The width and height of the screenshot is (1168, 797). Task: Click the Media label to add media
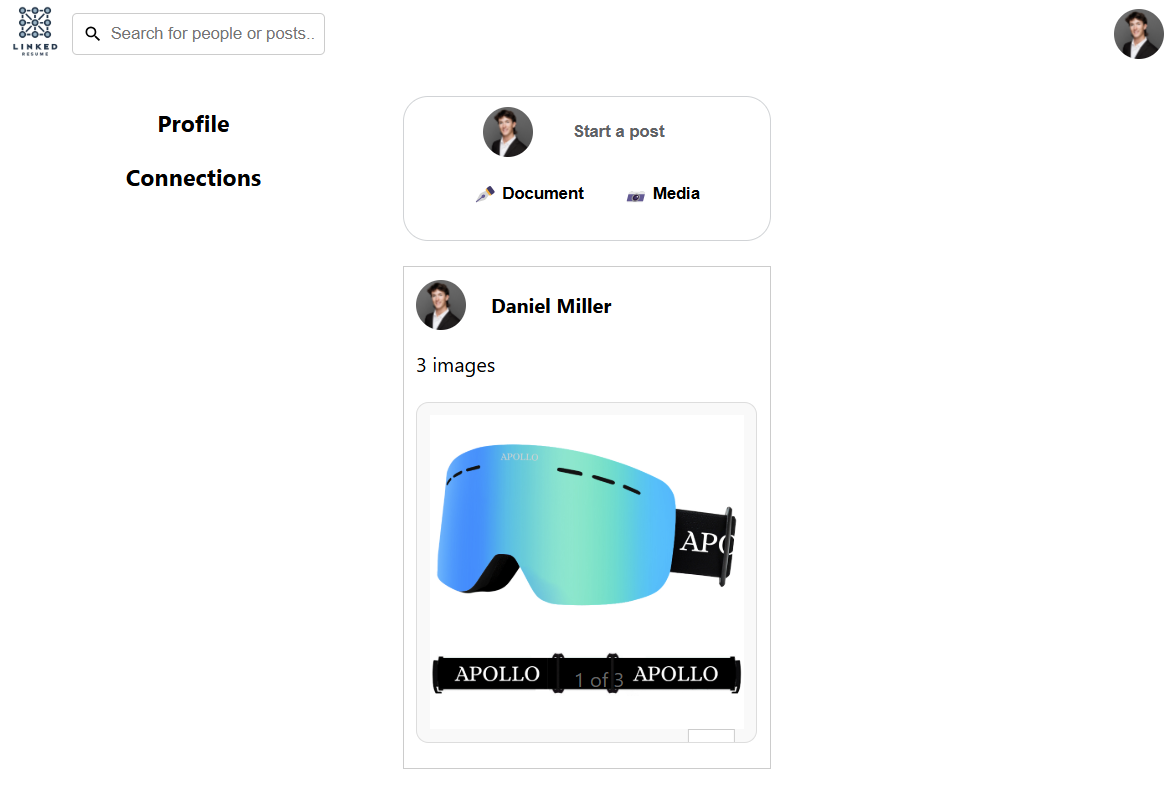675,193
